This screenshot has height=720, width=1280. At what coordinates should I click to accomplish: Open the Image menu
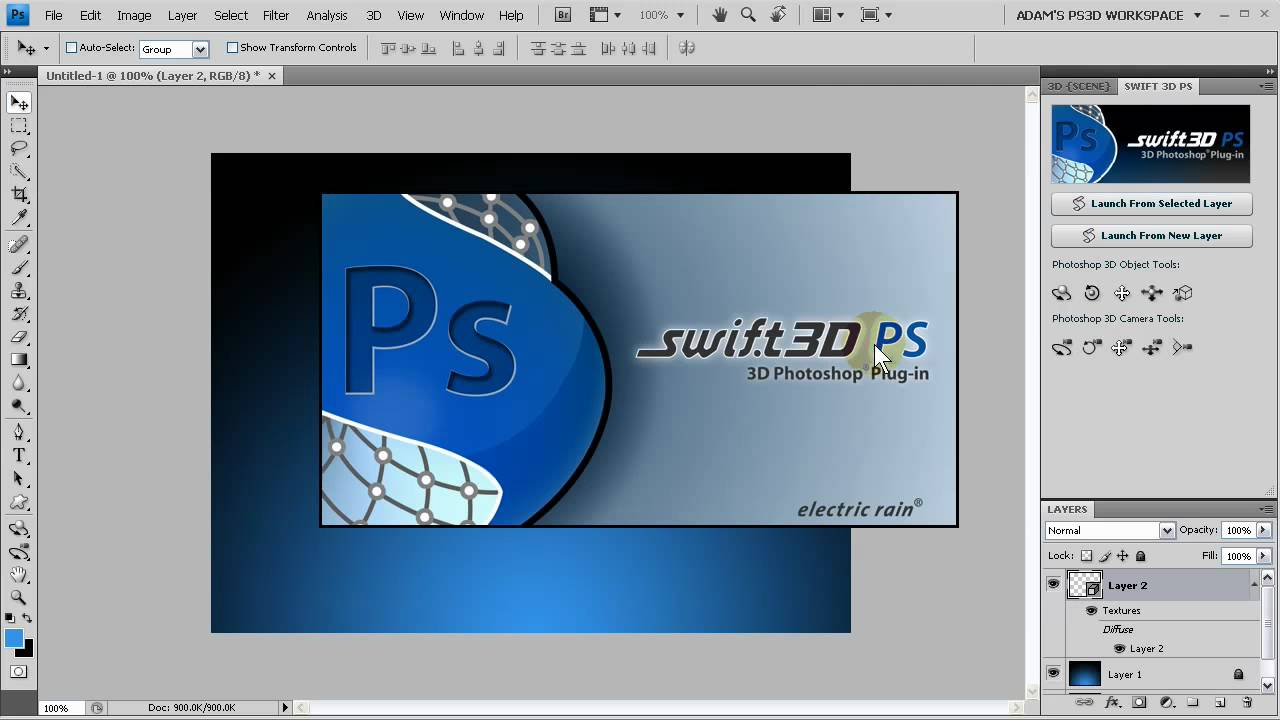click(134, 15)
